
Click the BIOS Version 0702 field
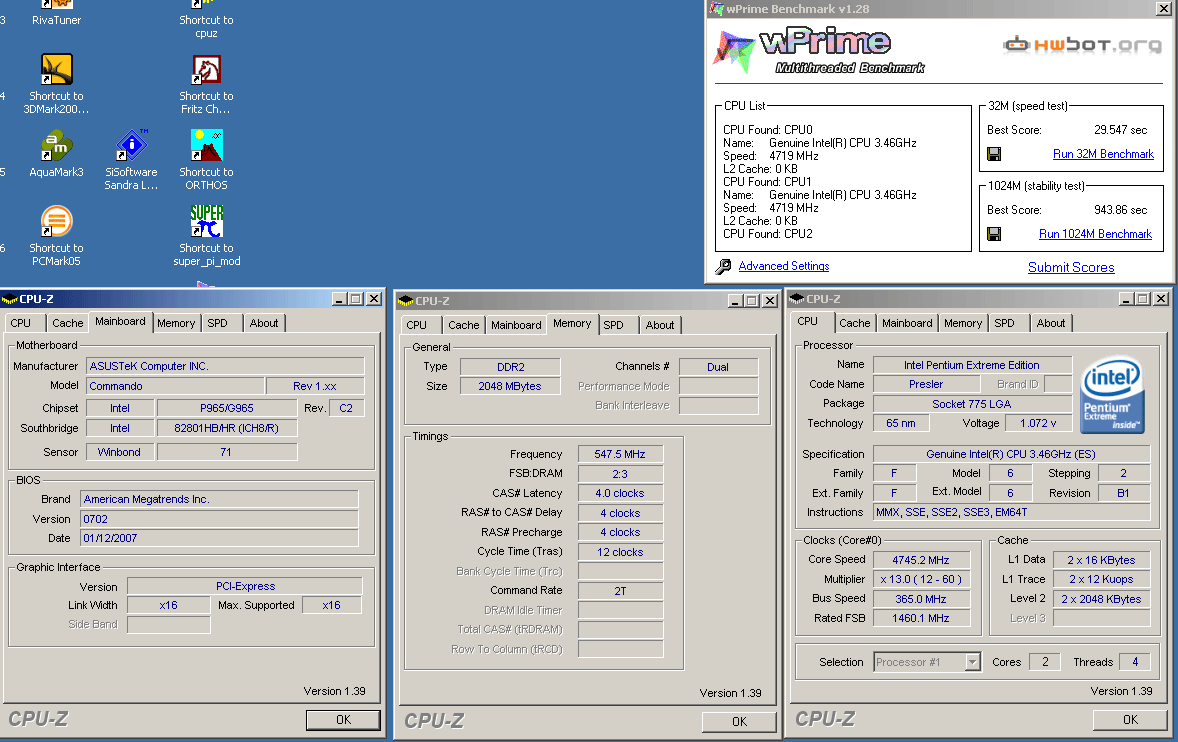(219, 519)
